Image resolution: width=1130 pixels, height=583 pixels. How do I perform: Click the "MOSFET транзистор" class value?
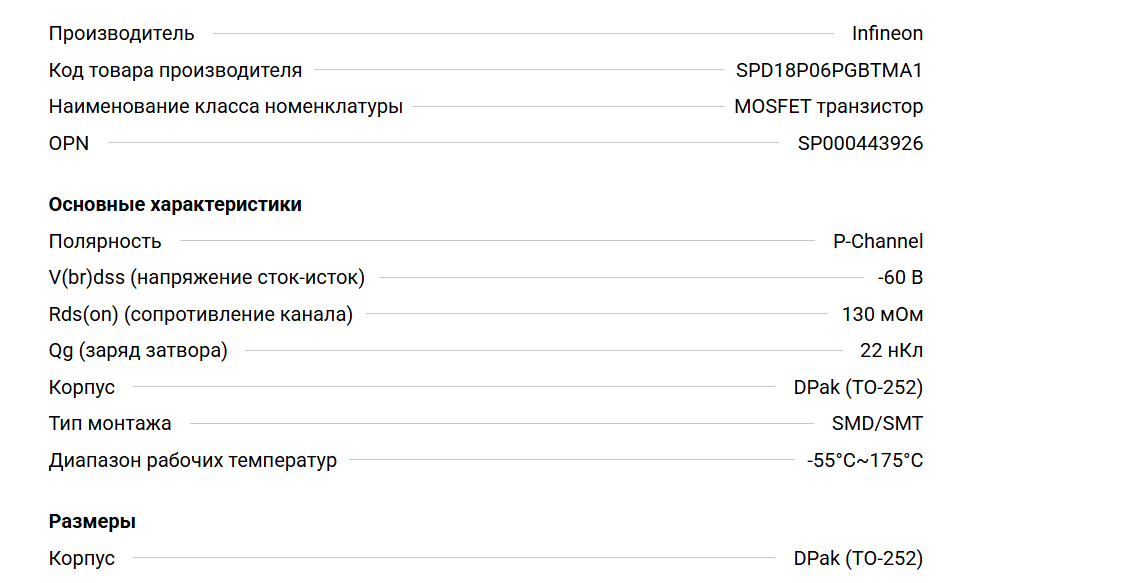coord(828,106)
